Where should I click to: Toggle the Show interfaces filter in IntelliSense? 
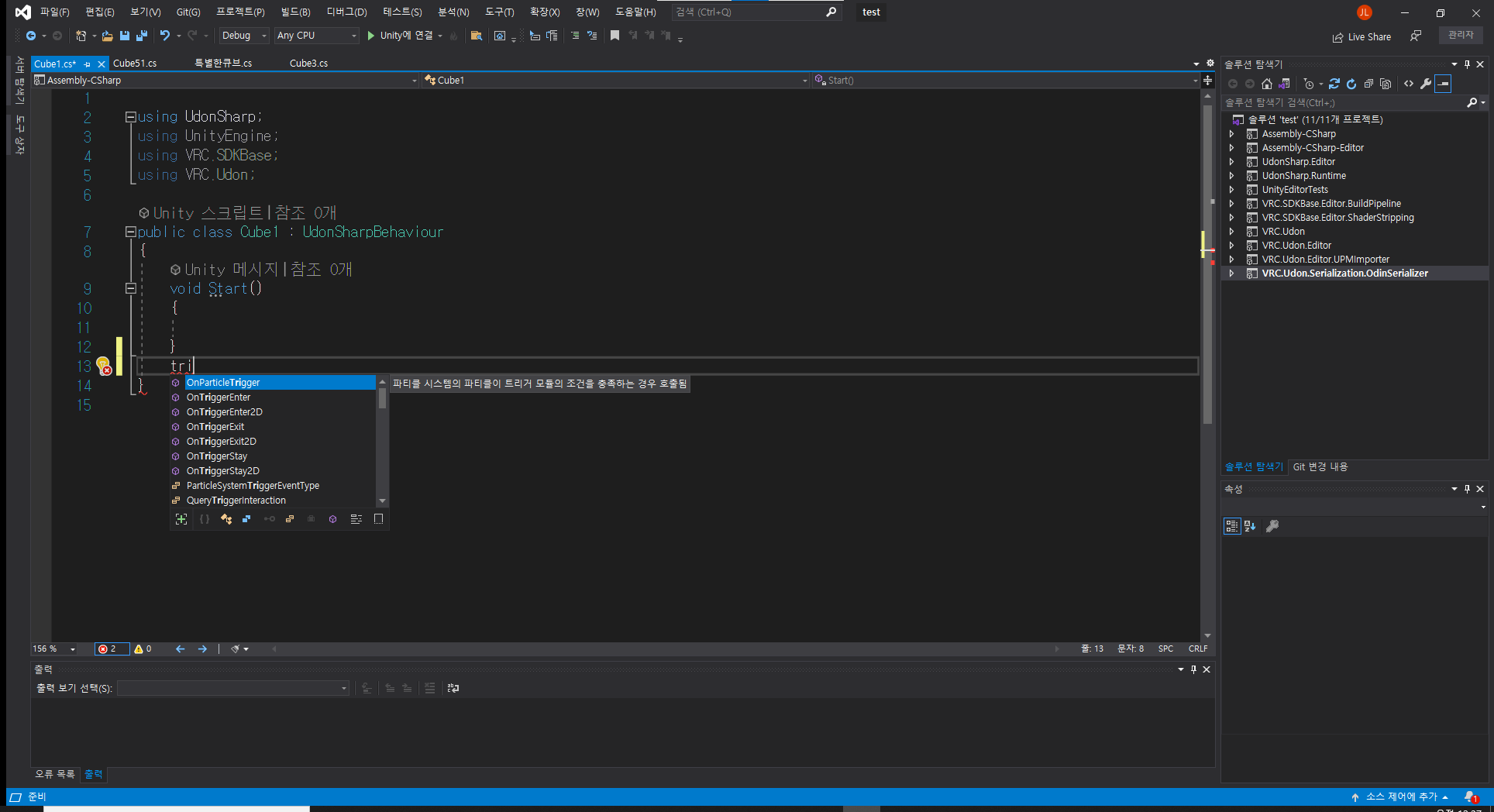coord(269,519)
